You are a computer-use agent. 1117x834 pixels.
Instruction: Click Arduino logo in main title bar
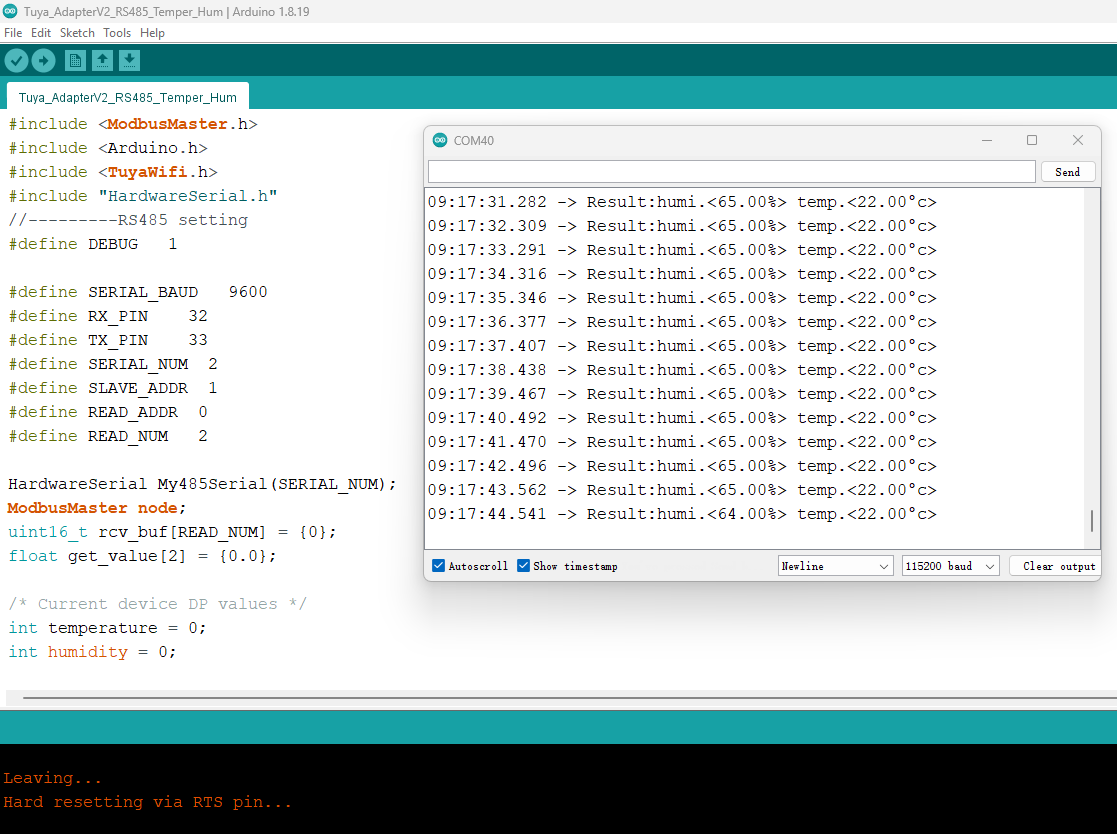pyautogui.click(x=10, y=11)
